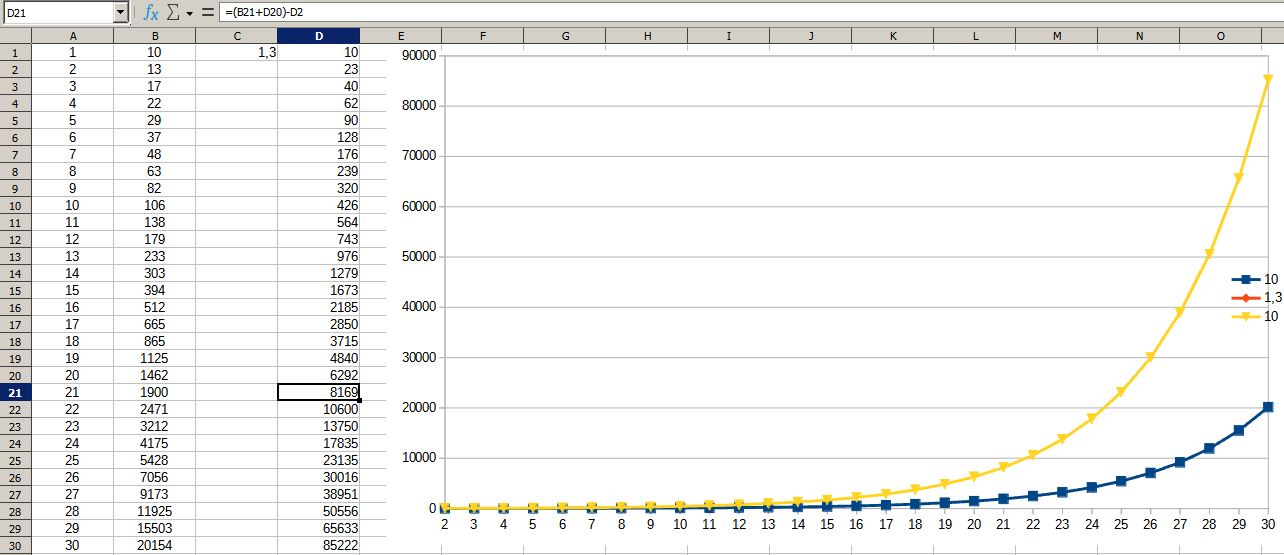Select row 30 header
The width and height of the screenshot is (1284, 555).
point(16,545)
